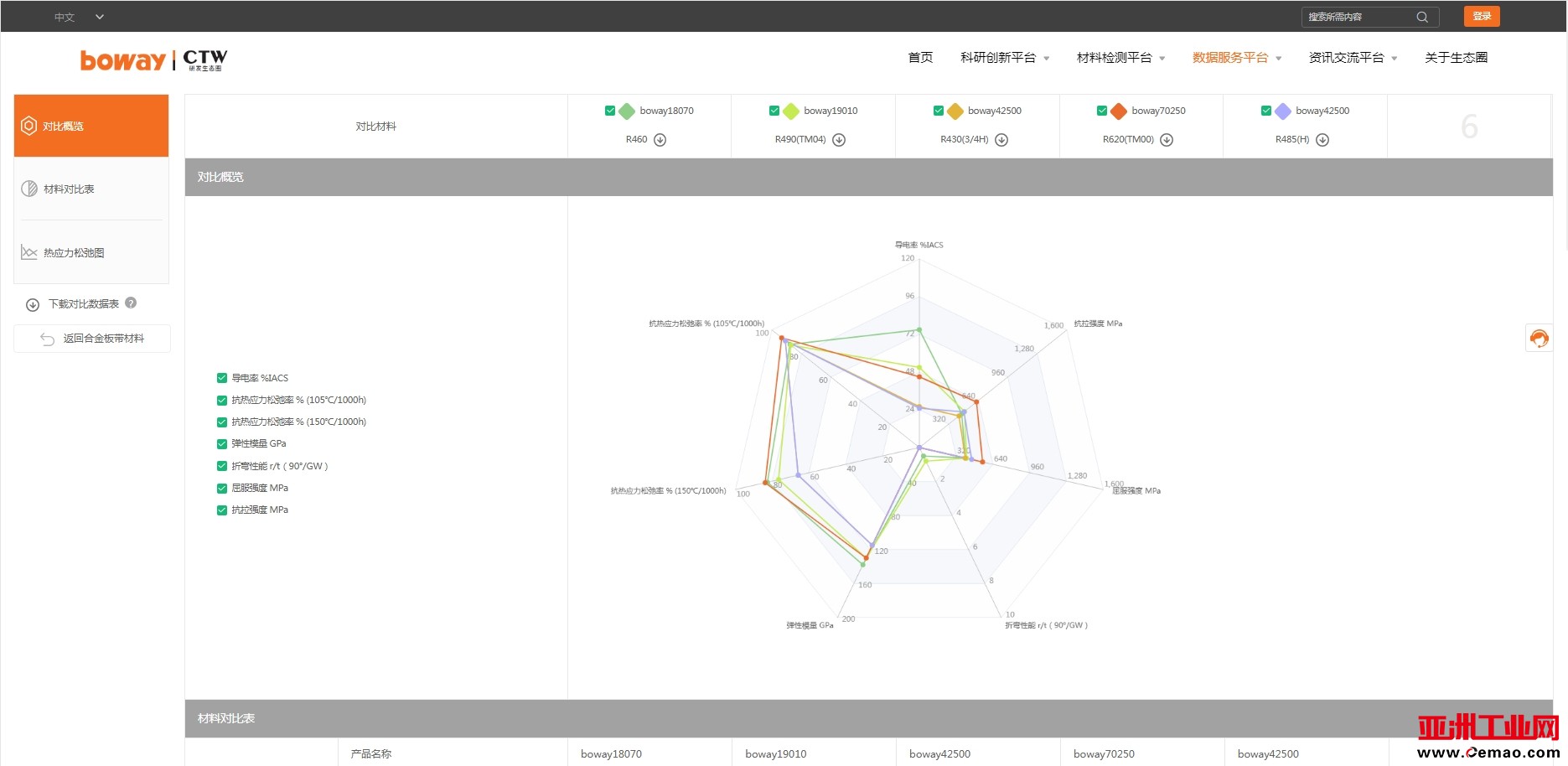1568x766 pixels.
Task: Click 弹性模量 GPa radar axis label
Action: point(810,625)
